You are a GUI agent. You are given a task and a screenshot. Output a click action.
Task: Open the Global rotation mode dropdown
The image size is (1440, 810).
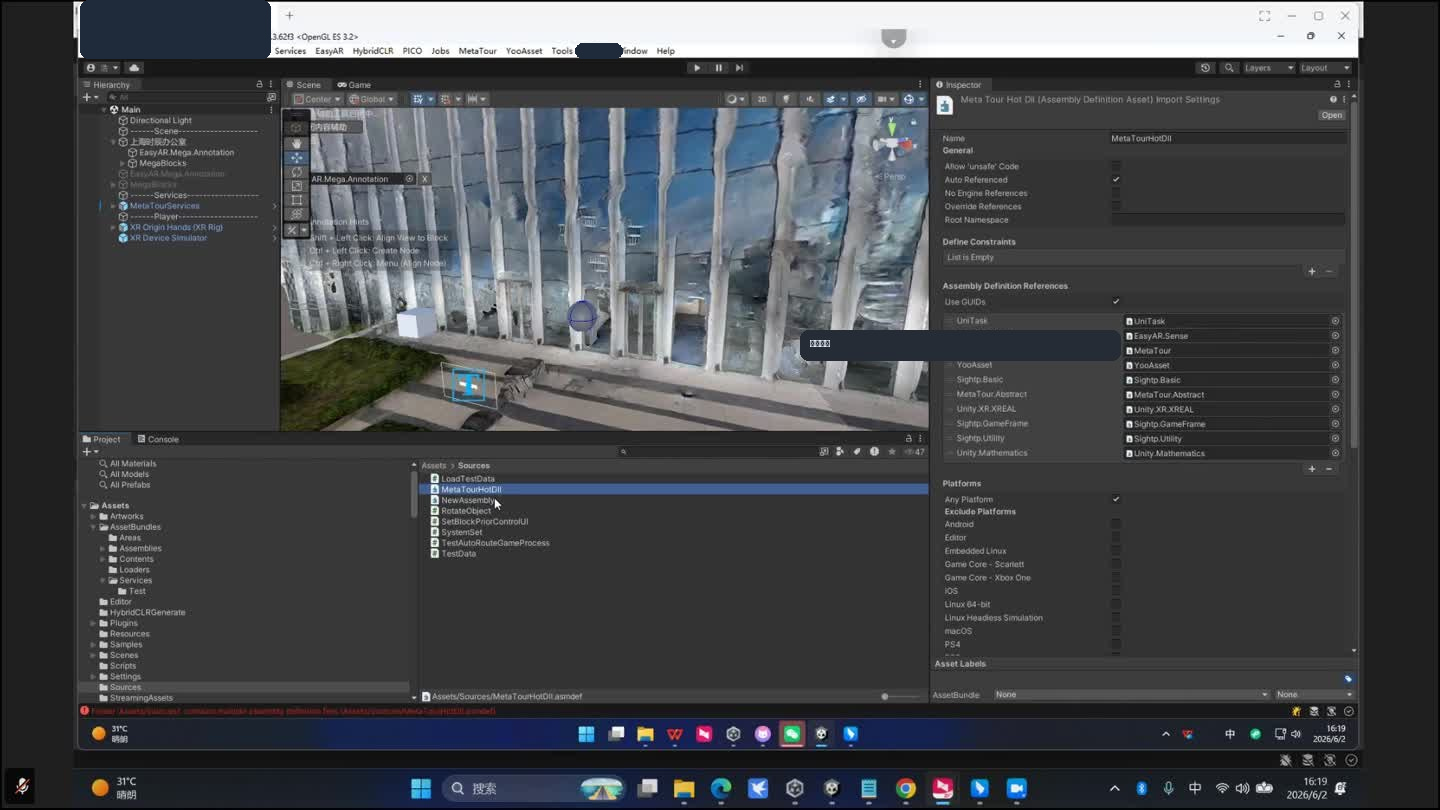click(372, 99)
